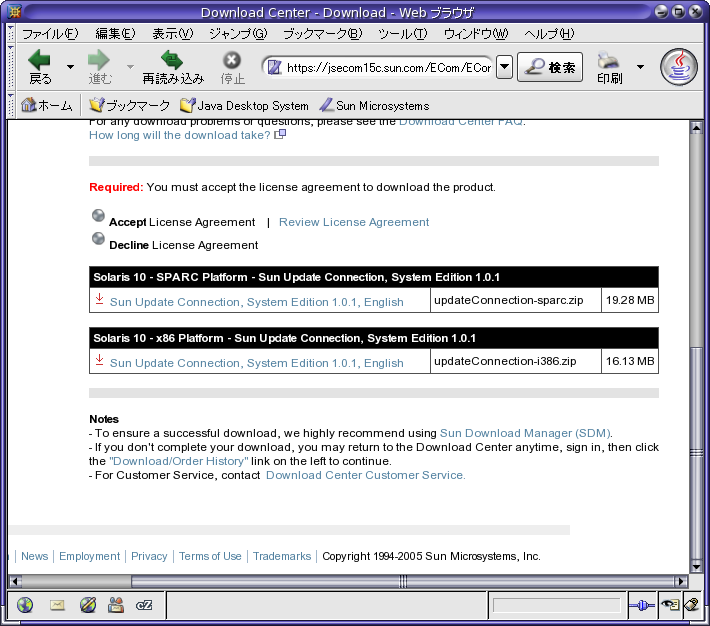Click red download arrow for SPARC edition
The width and height of the screenshot is (710, 626).
pos(100,299)
